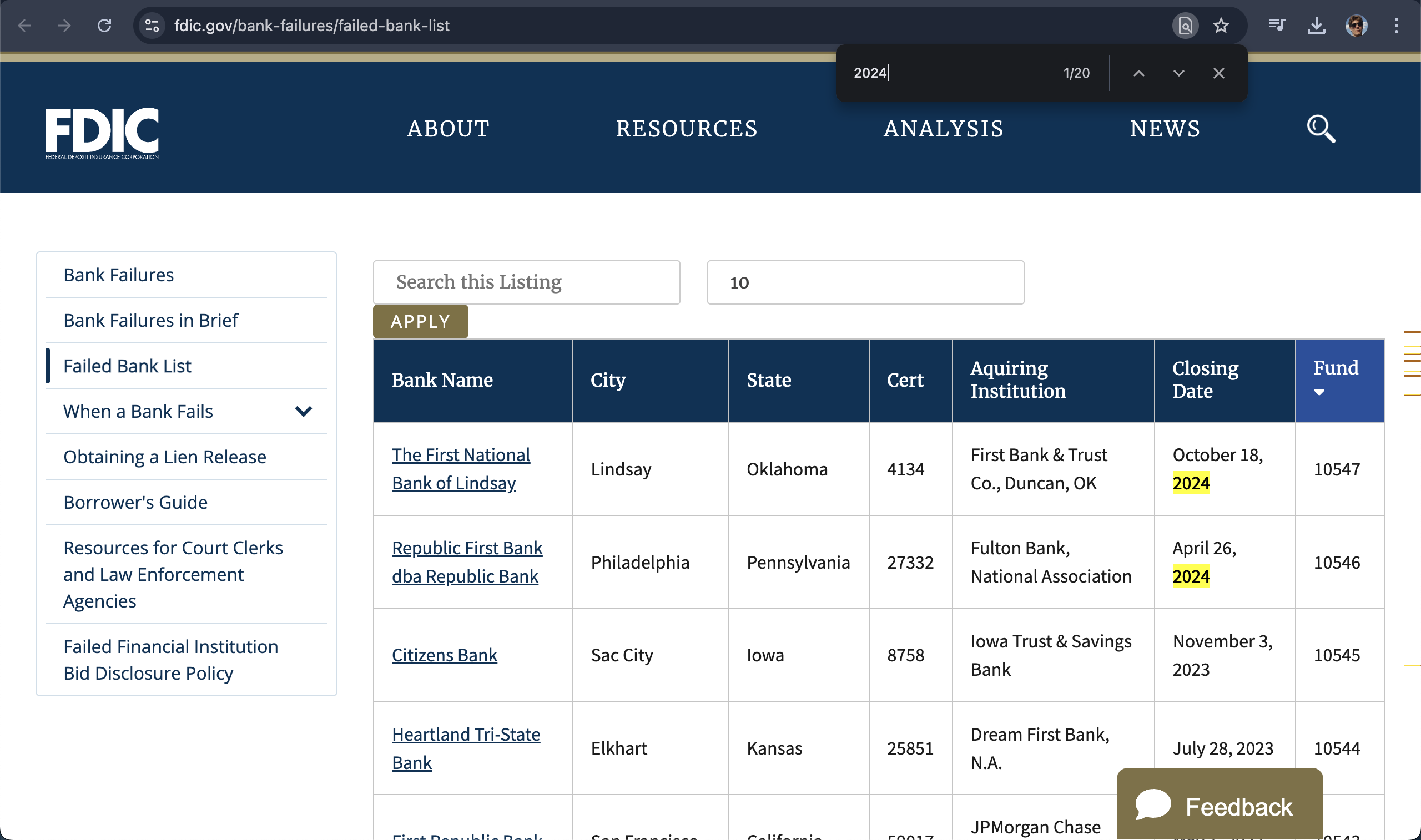The width and height of the screenshot is (1421, 840).
Task: Click the cell 'Elkhart'
Action: point(619,748)
